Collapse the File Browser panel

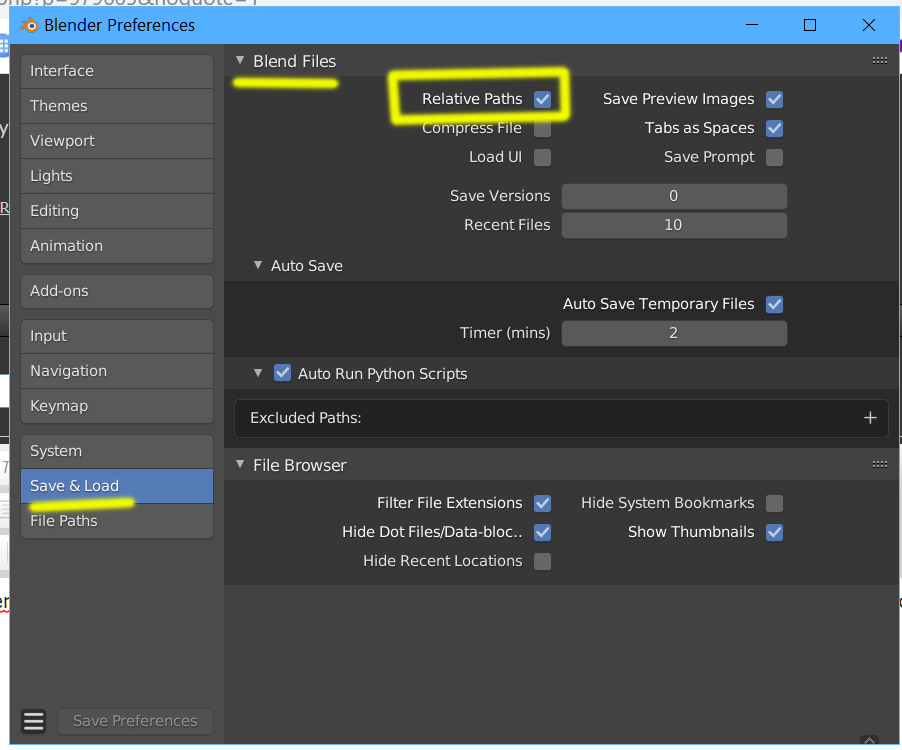(x=240, y=465)
